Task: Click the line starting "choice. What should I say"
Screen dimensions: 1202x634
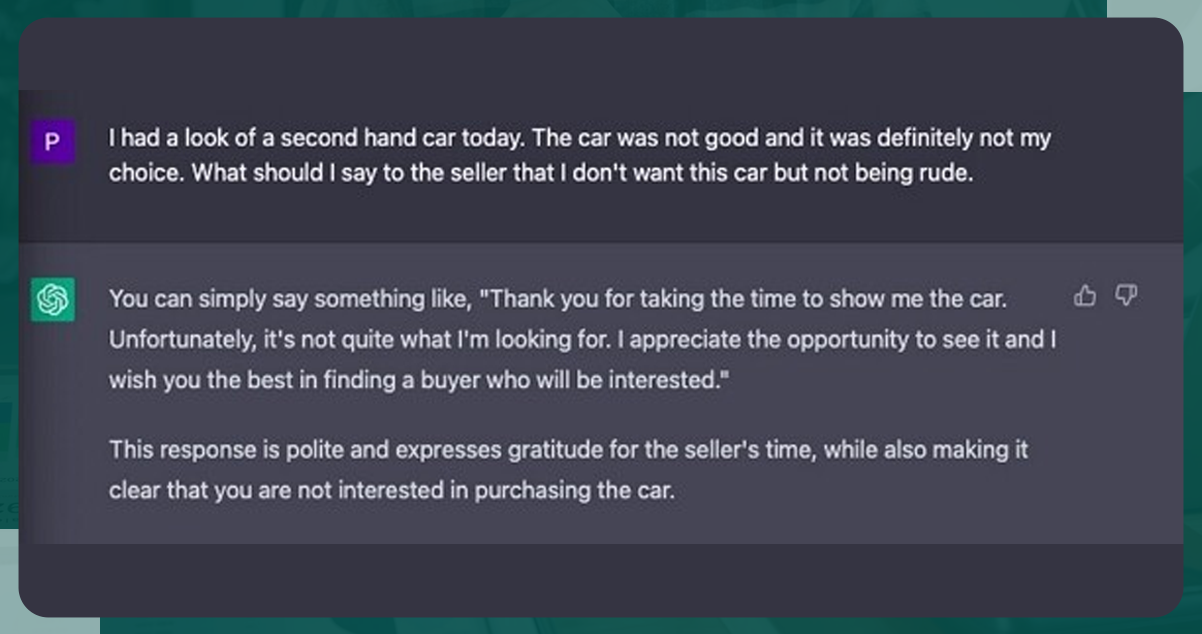Action: point(541,172)
